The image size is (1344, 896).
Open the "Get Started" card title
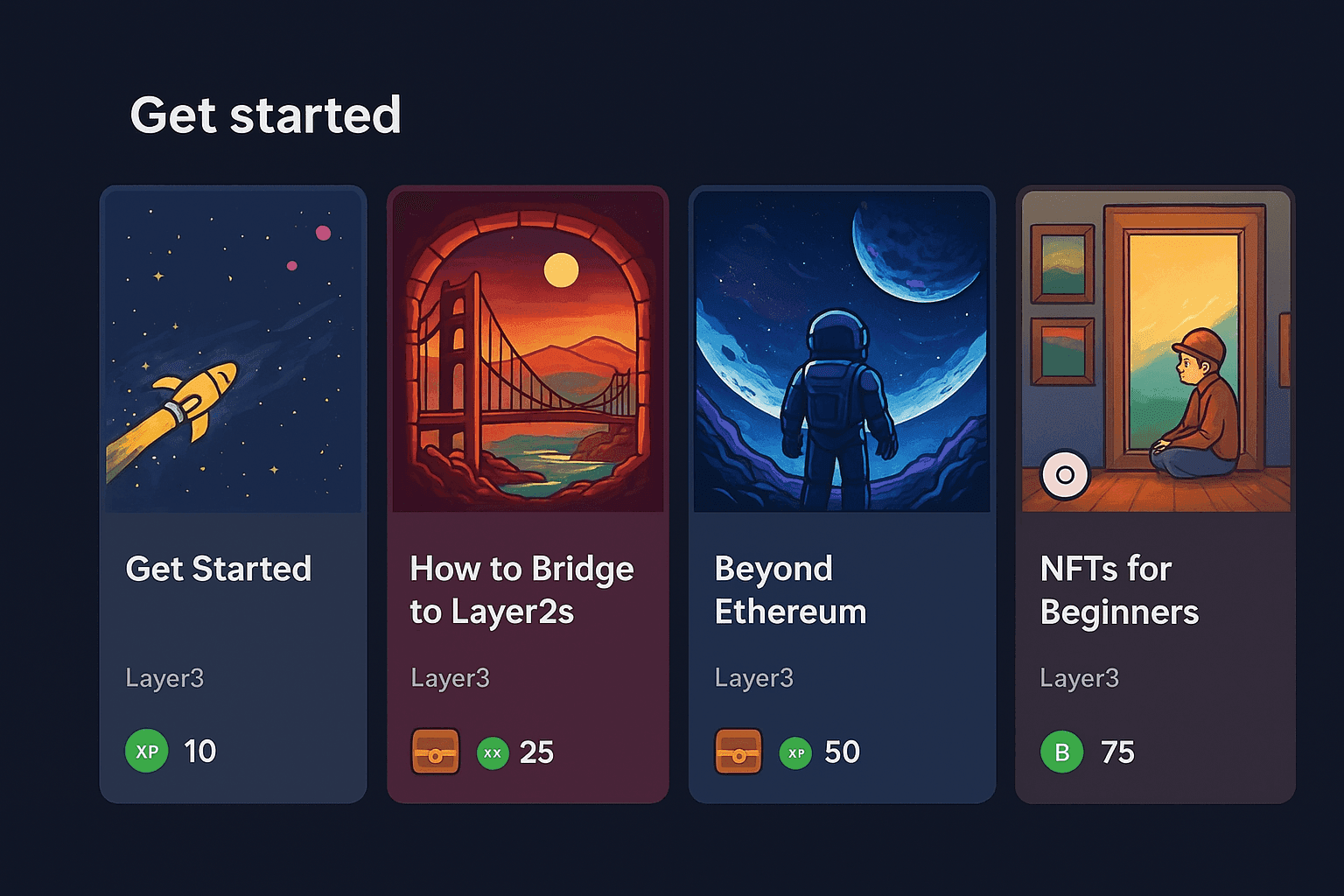(219, 569)
